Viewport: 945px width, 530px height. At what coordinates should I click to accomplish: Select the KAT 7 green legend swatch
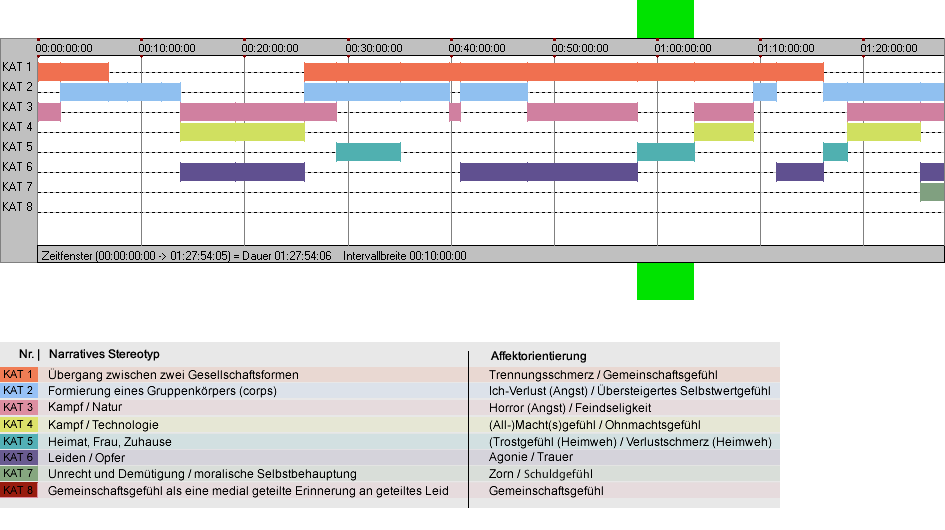pyautogui.click(x=19, y=473)
